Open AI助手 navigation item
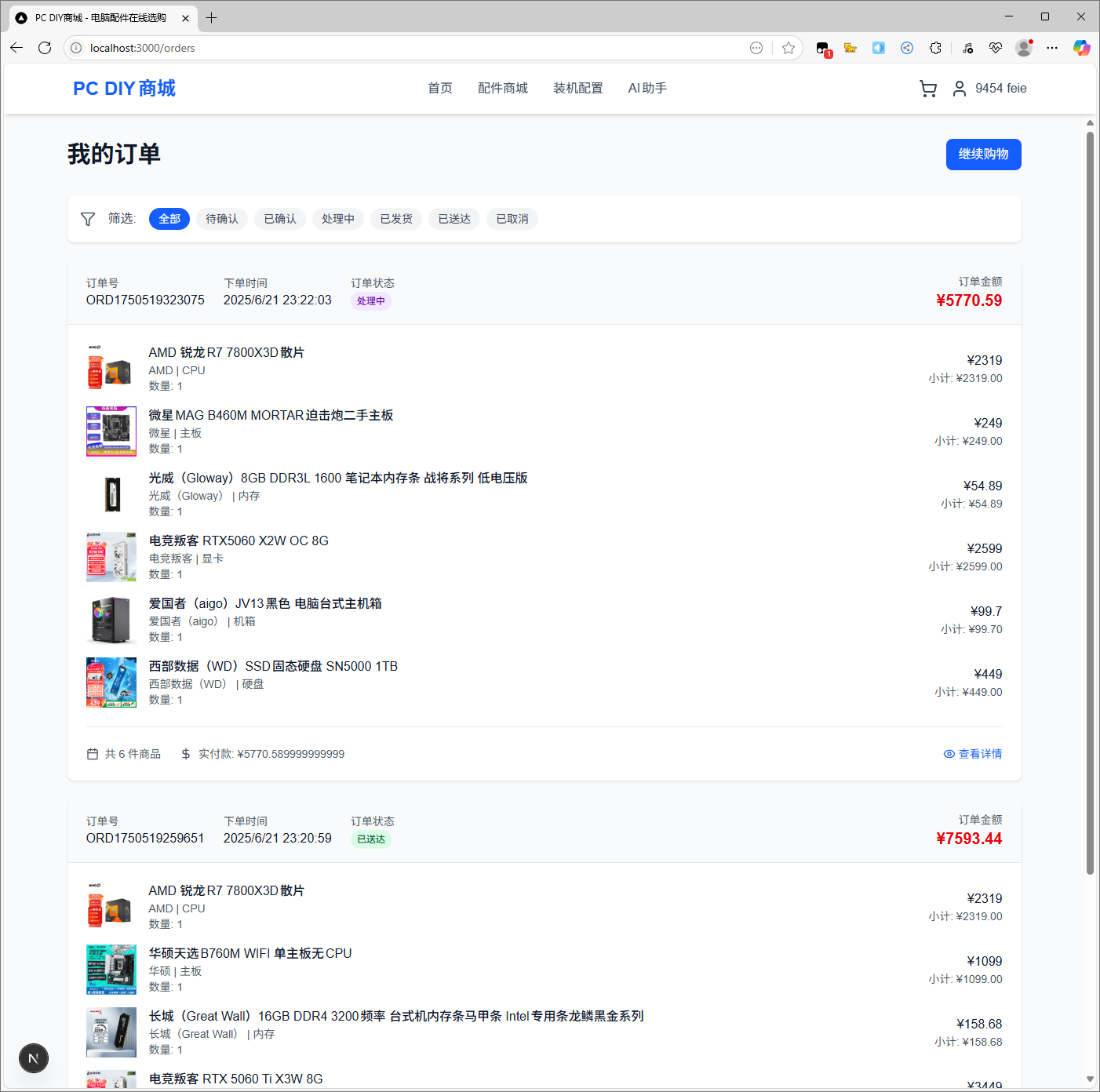Screen dimensions: 1100x1092 [x=647, y=89]
